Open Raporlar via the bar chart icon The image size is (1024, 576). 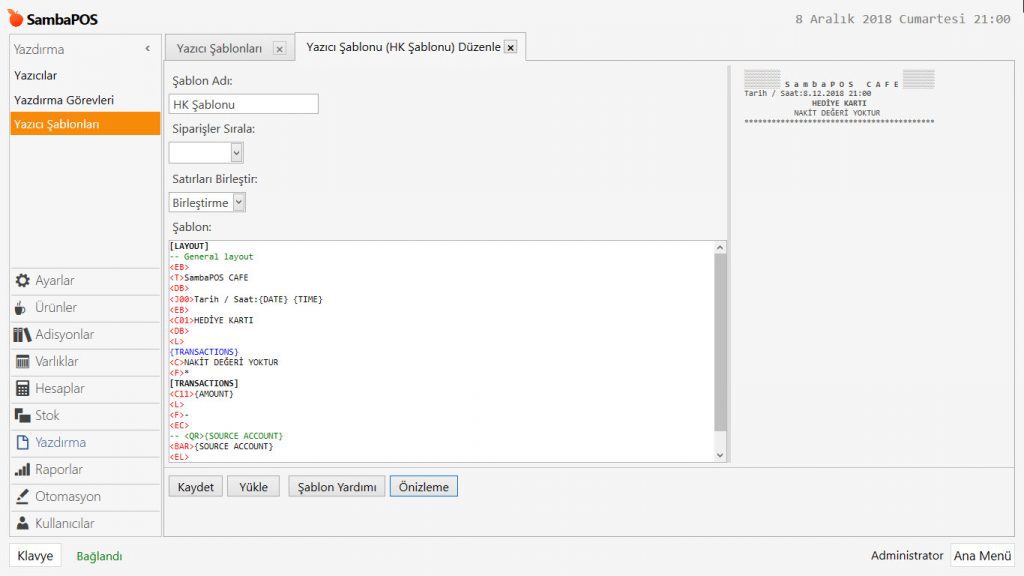pos(22,470)
